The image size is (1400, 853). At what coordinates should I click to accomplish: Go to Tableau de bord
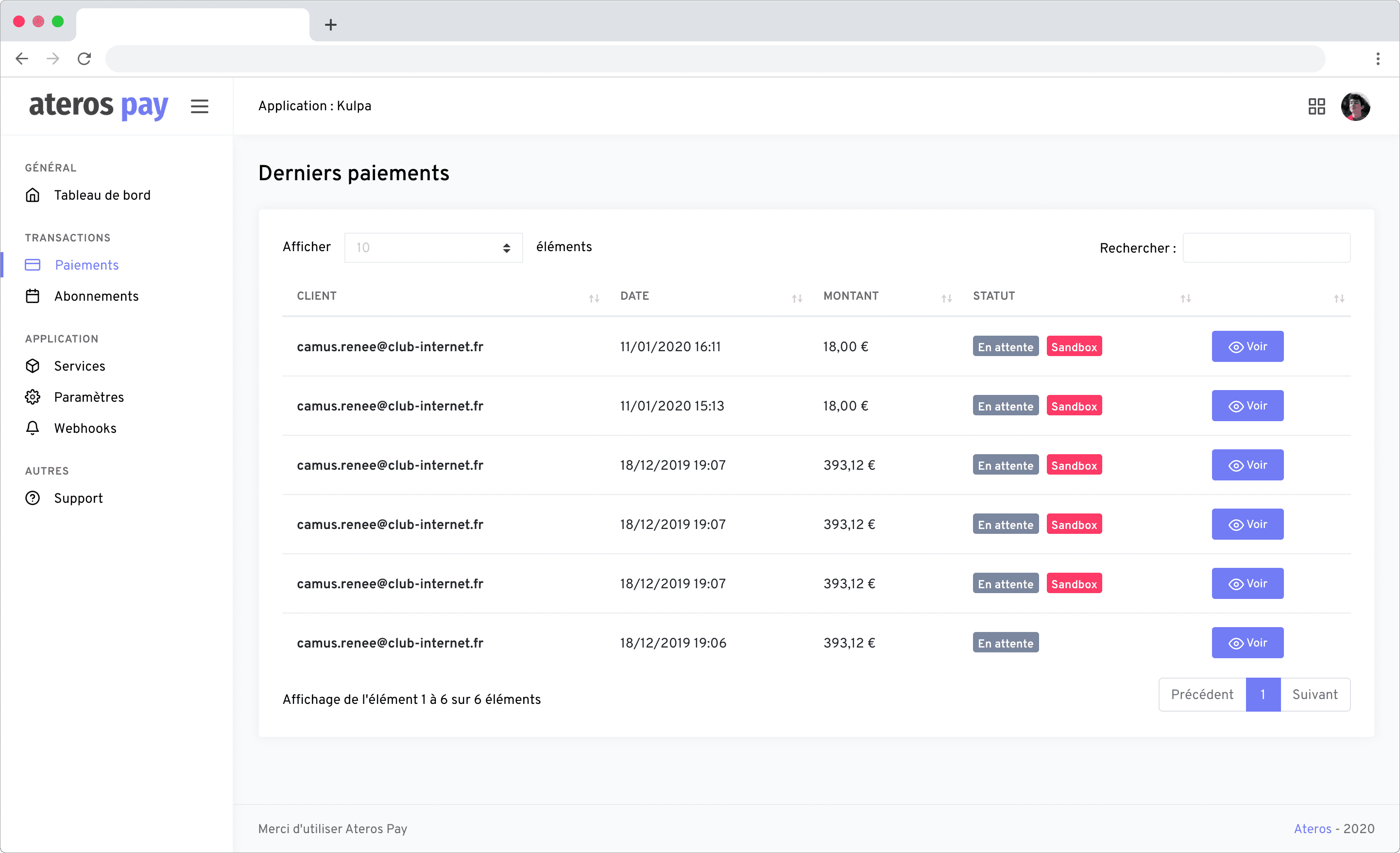pyautogui.click(x=102, y=195)
